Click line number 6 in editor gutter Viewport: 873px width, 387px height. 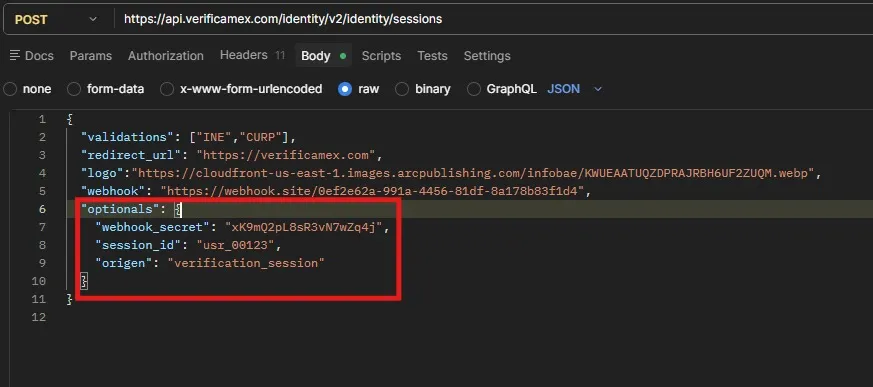click(42, 209)
